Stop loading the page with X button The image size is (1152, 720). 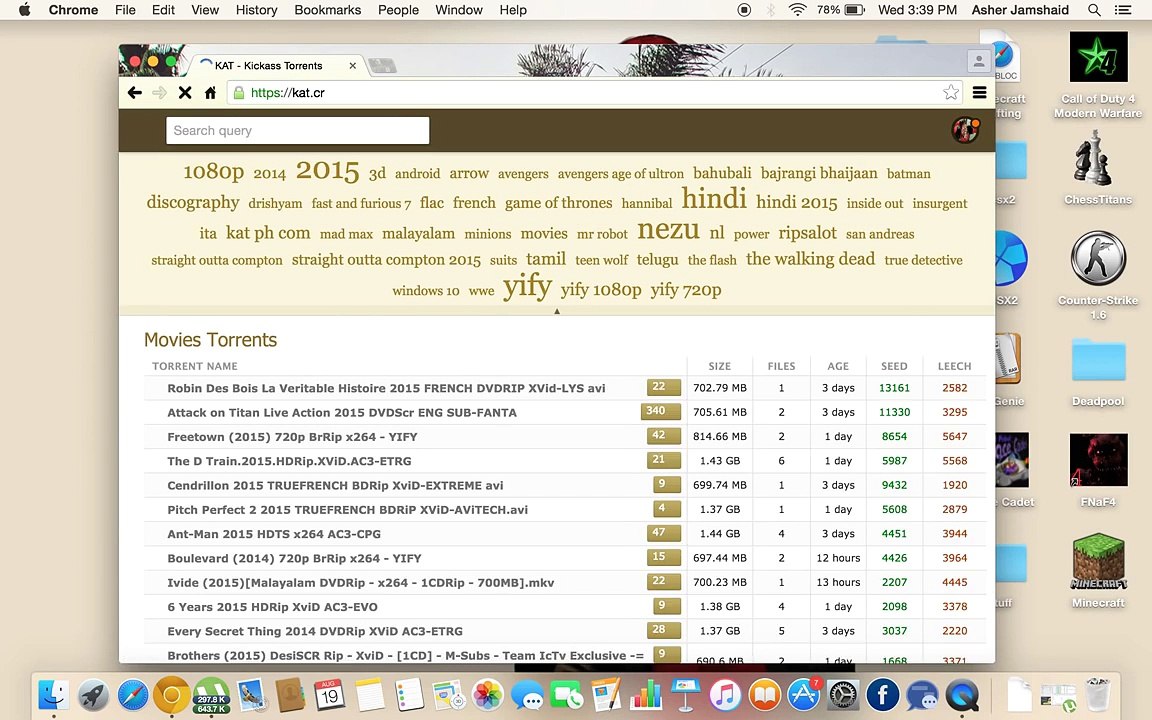(185, 93)
